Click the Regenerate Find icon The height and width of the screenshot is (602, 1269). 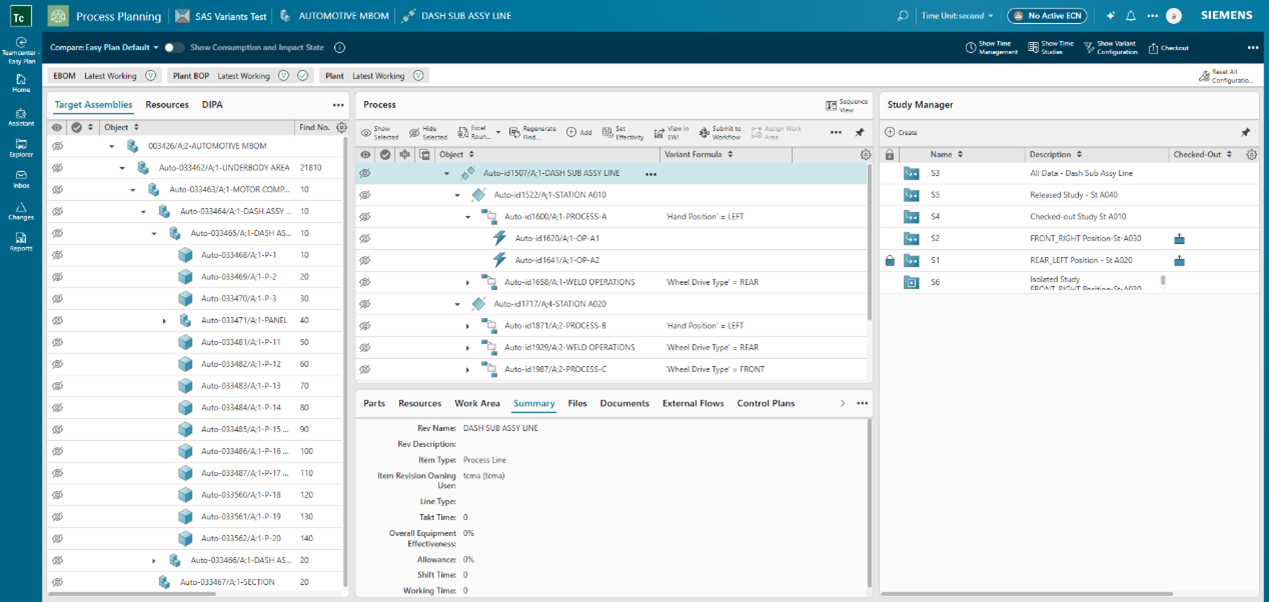513,131
